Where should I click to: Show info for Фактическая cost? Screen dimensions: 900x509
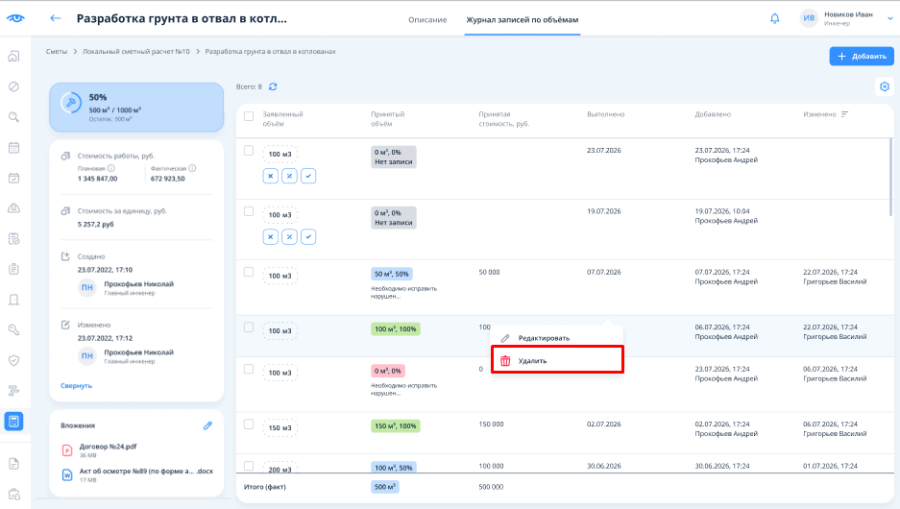click(192, 168)
